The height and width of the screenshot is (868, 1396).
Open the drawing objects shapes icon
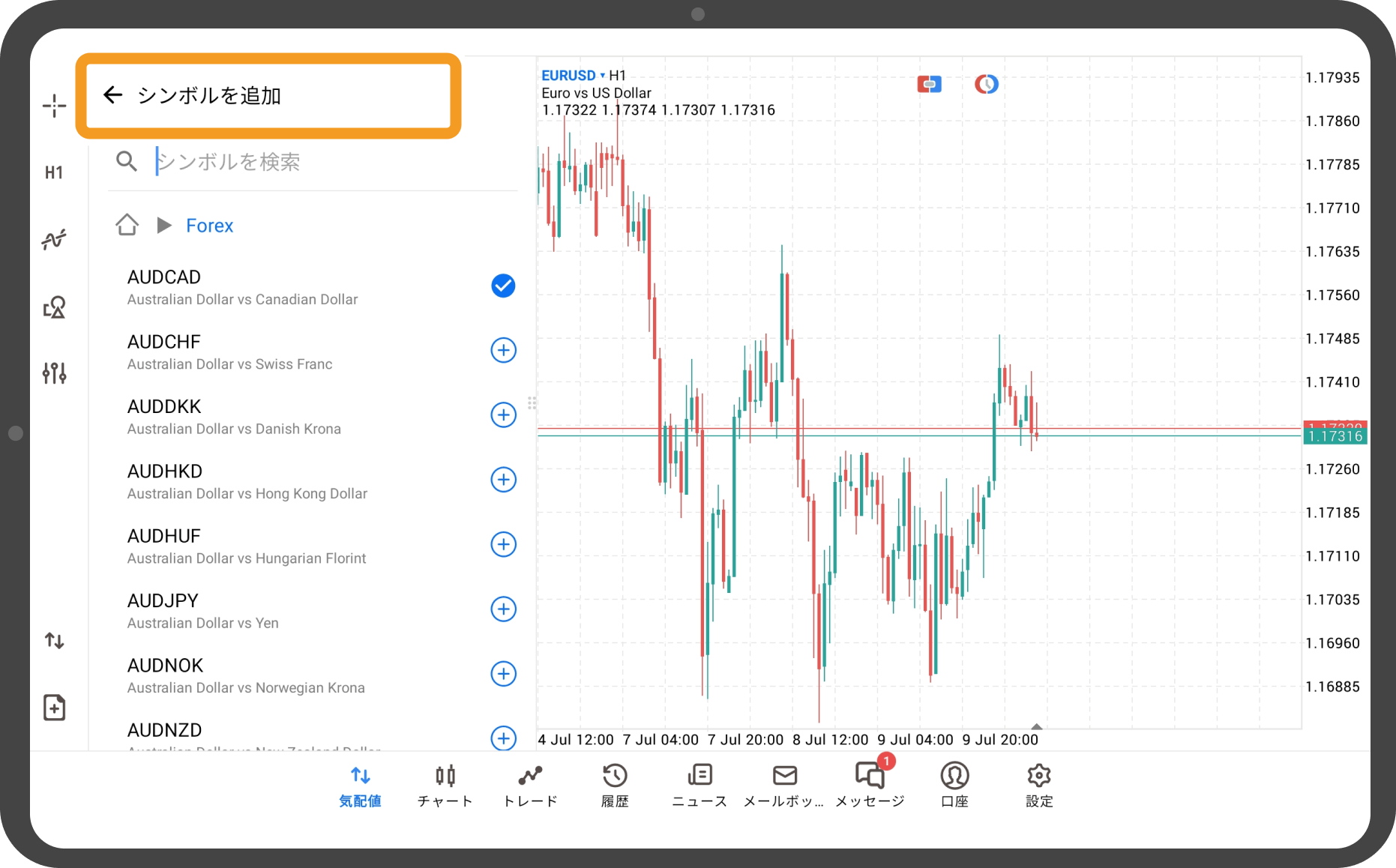tap(54, 307)
